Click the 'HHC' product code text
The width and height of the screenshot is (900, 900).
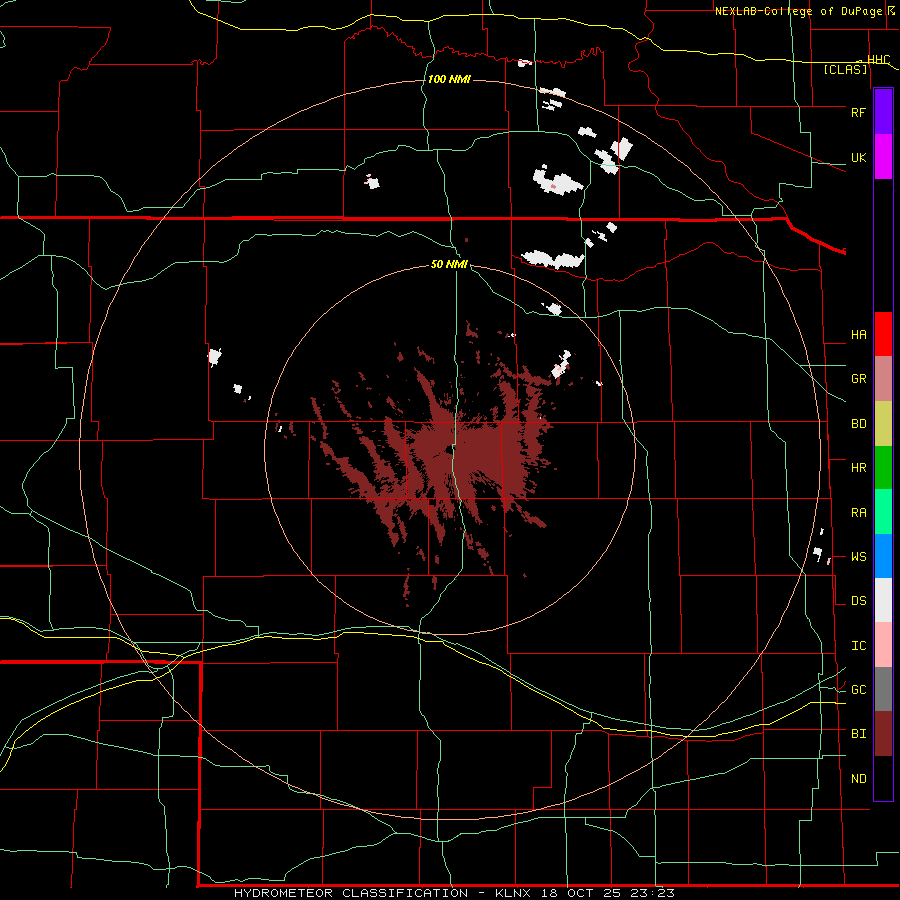[x=878, y=60]
